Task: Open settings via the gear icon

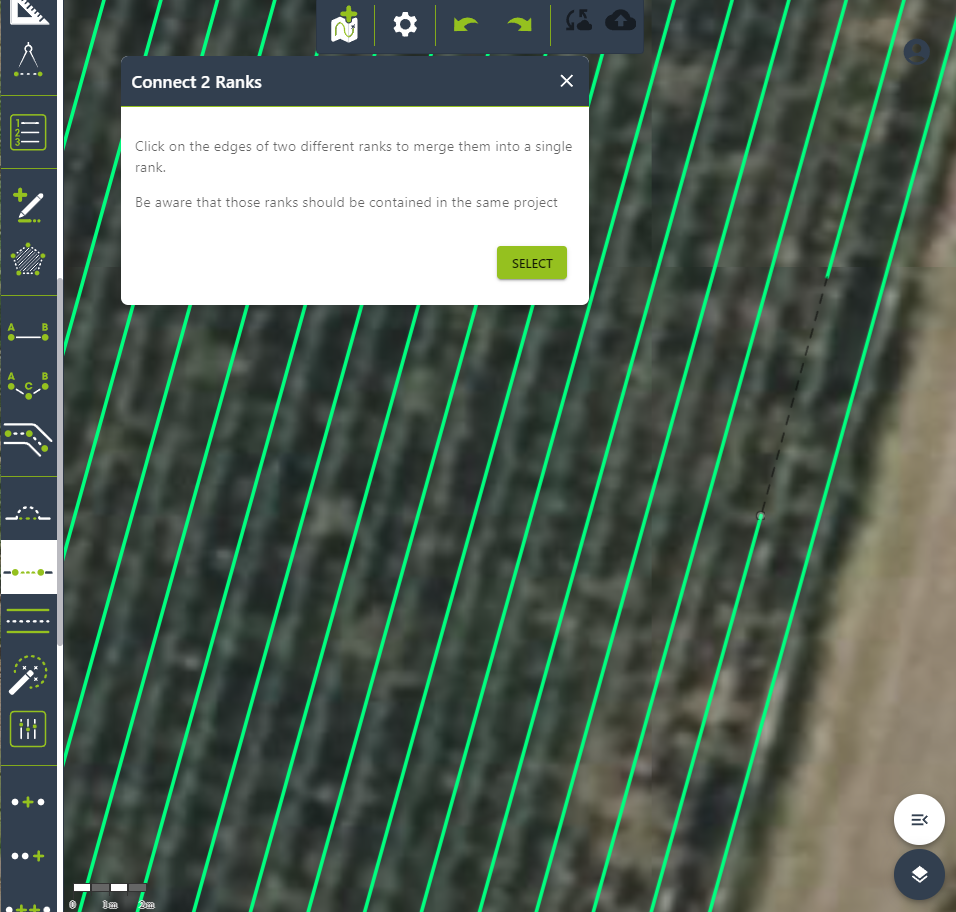Action: (x=405, y=24)
